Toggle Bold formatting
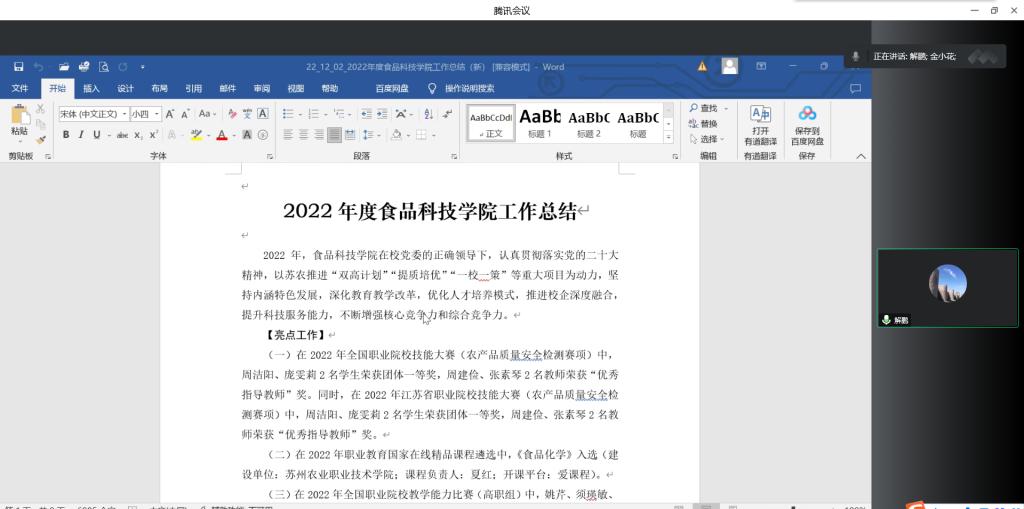The image size is (1024, 509). click(67, 135)
